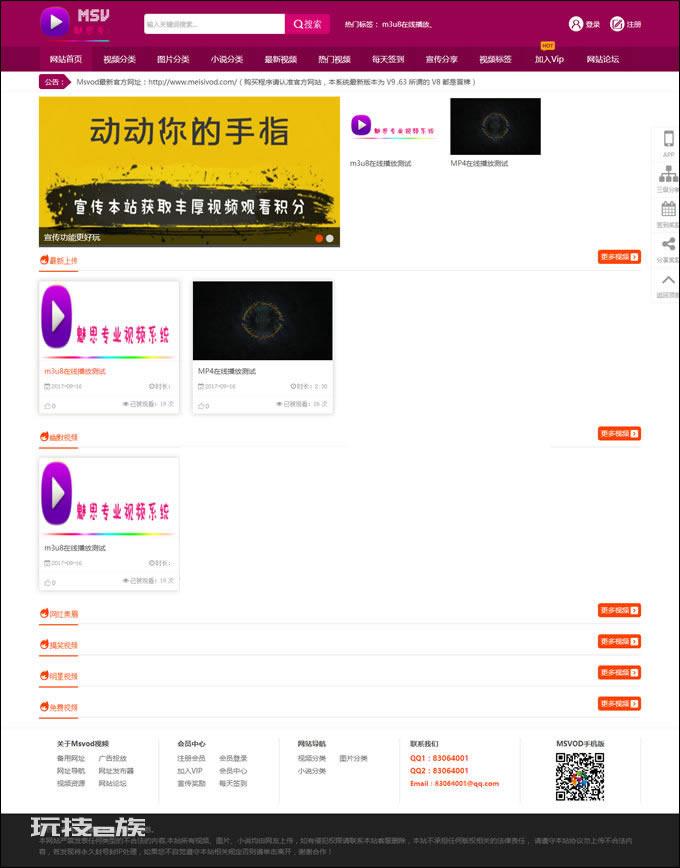Click the 更多视频 button in 网红美眉 row
This screenshot has height=868, width=680.
tap(619, 610)
